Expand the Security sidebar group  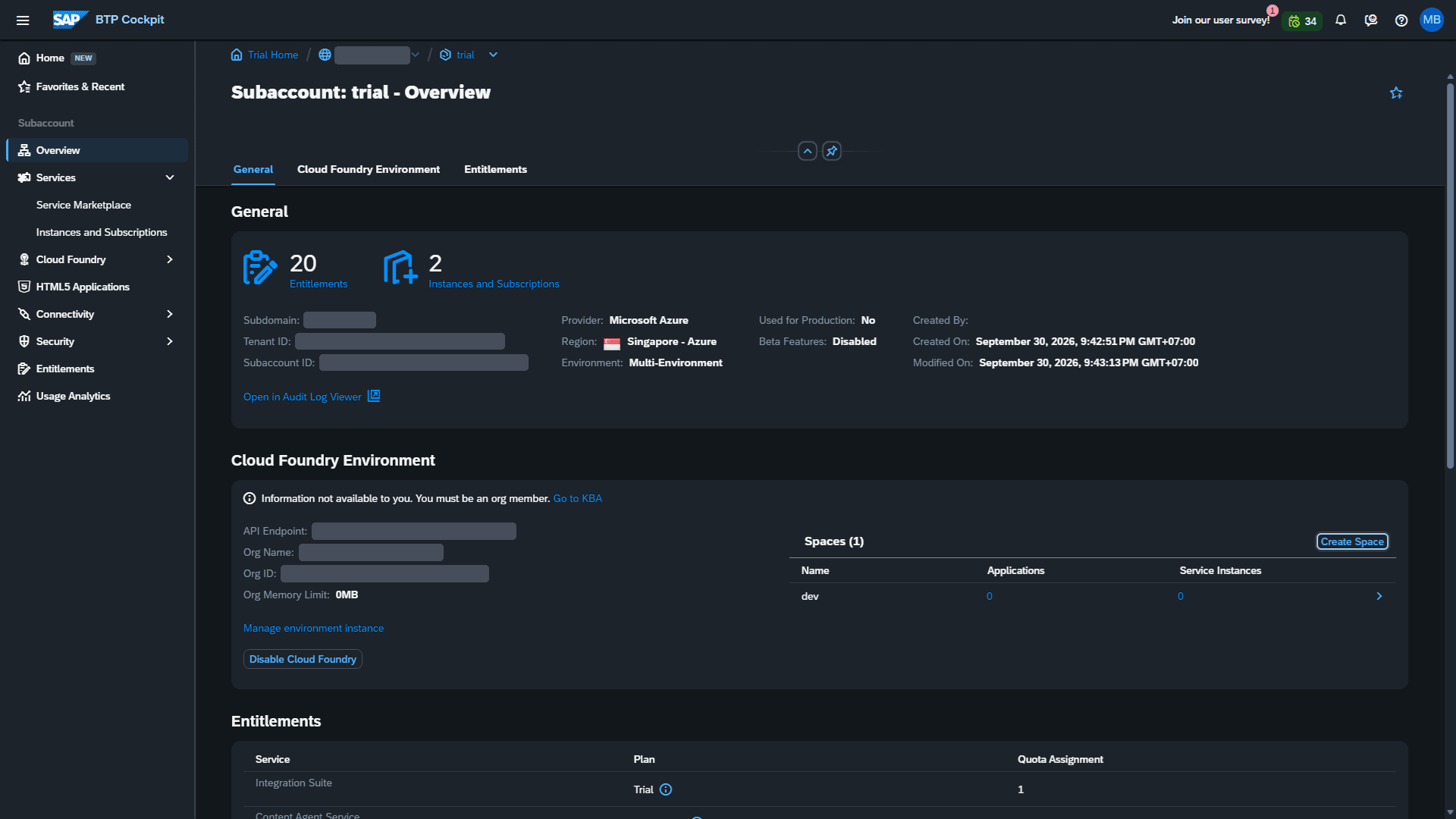click(170, 341)
